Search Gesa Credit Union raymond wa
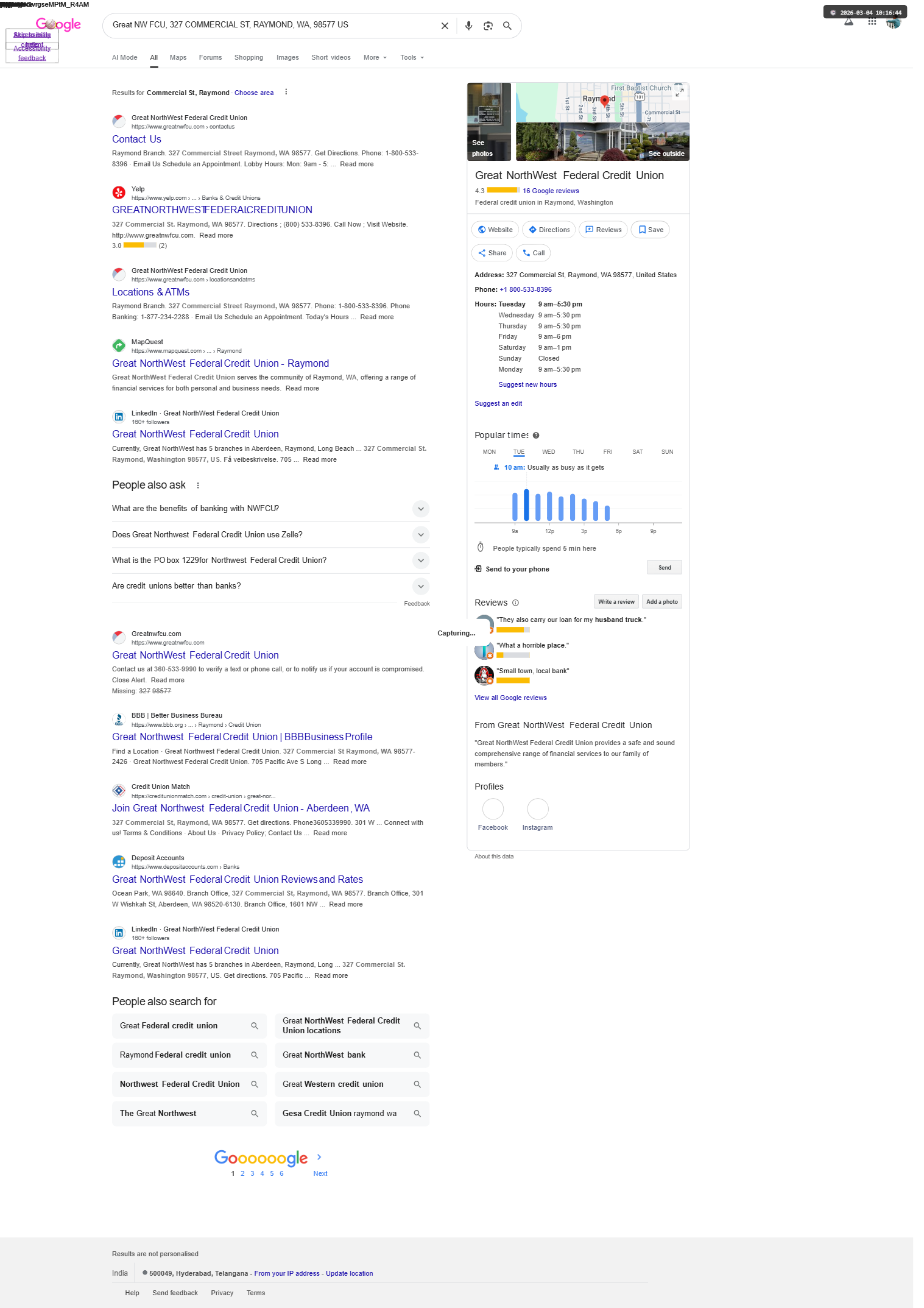Screen dimensions: 924x1308 pos(352,1114)
